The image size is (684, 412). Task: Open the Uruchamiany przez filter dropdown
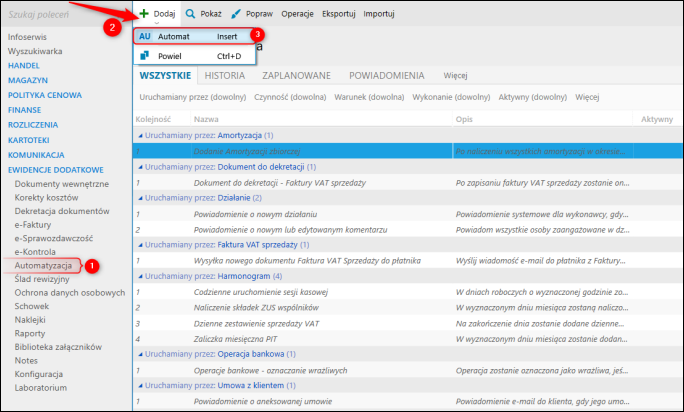pos(193,97)
